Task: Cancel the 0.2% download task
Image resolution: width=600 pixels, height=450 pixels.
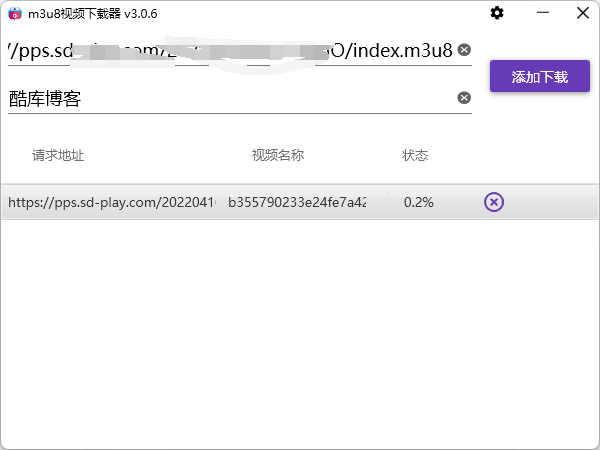Action: point(494,202)
